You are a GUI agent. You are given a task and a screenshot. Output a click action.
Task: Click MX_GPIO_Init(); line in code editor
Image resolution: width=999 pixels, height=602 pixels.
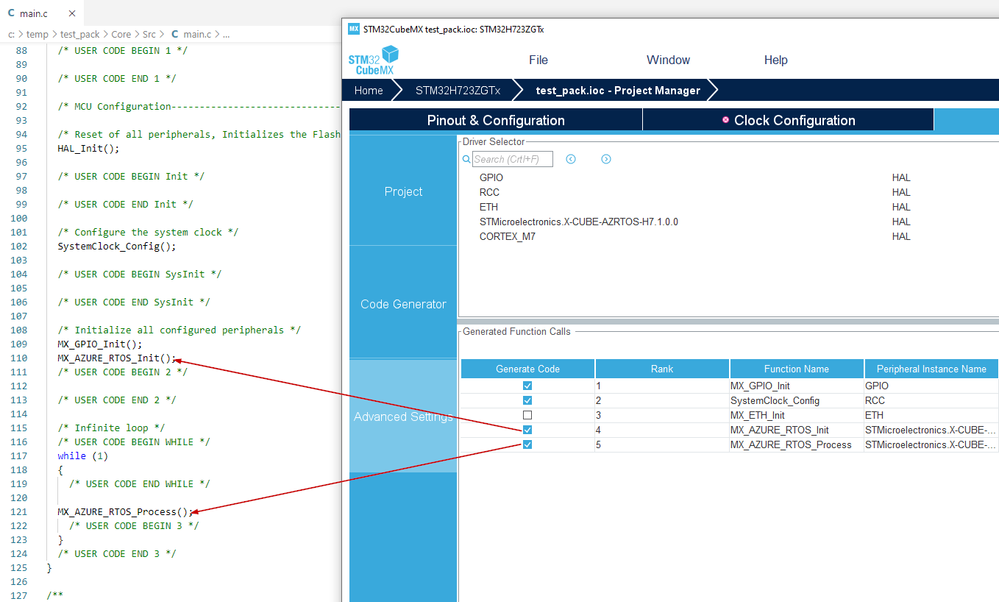click(x=100, y=344)
